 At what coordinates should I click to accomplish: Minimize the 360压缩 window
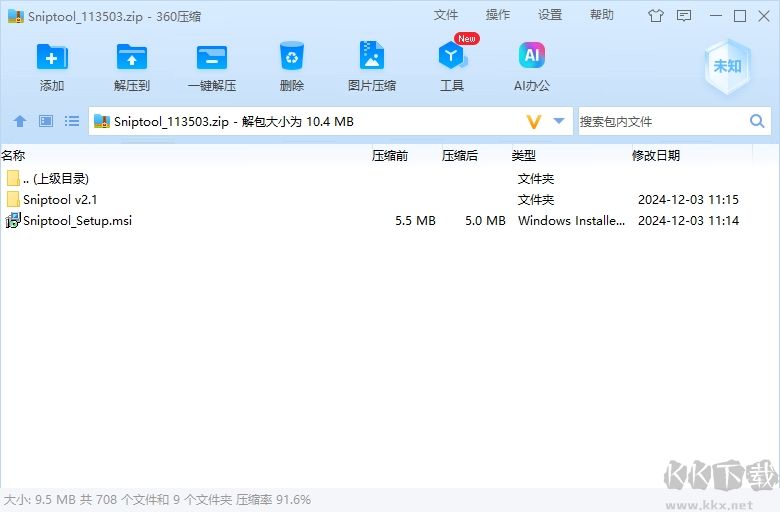(x=716, y=16)
